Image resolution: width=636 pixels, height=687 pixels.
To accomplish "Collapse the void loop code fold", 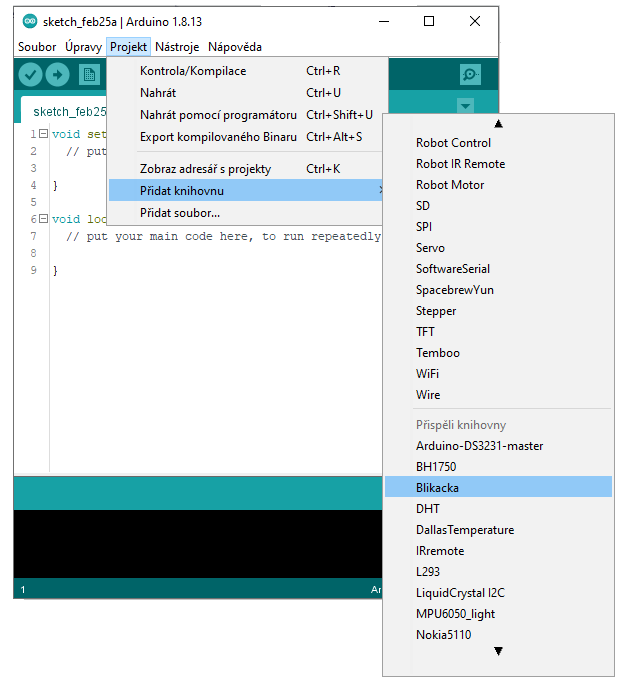I will click(x=43, y=219).
